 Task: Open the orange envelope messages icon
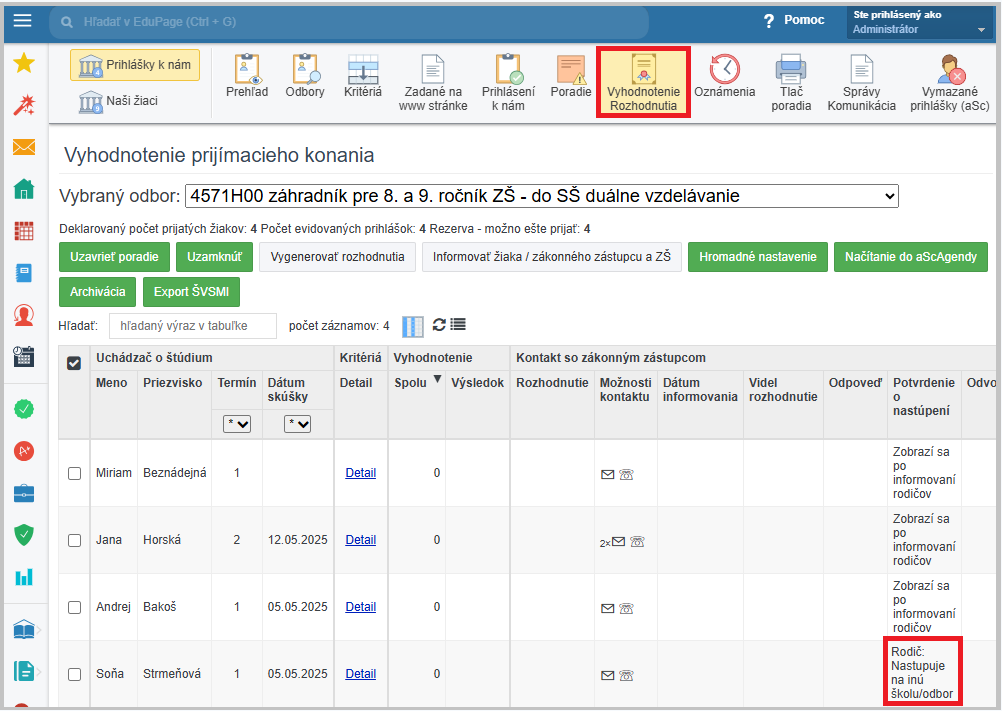click(24, 148)
